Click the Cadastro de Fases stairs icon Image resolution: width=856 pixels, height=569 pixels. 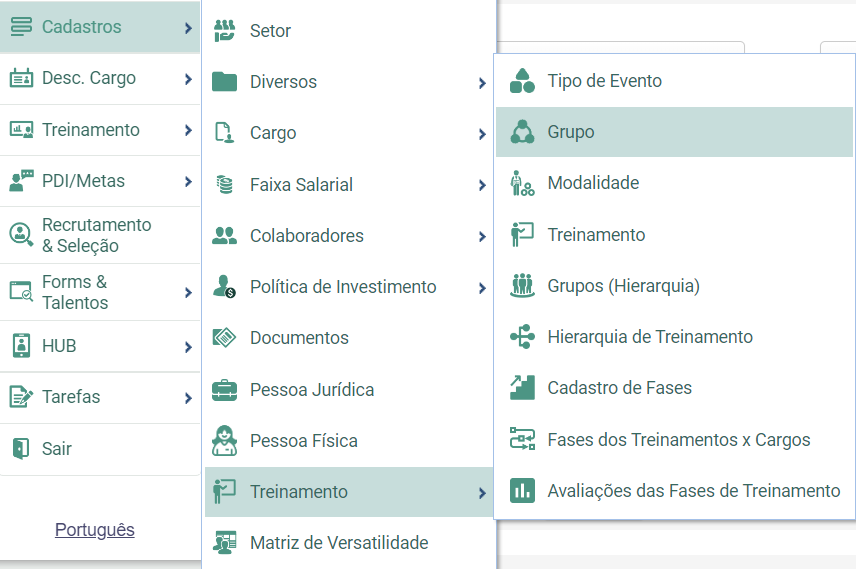point(522,388)
